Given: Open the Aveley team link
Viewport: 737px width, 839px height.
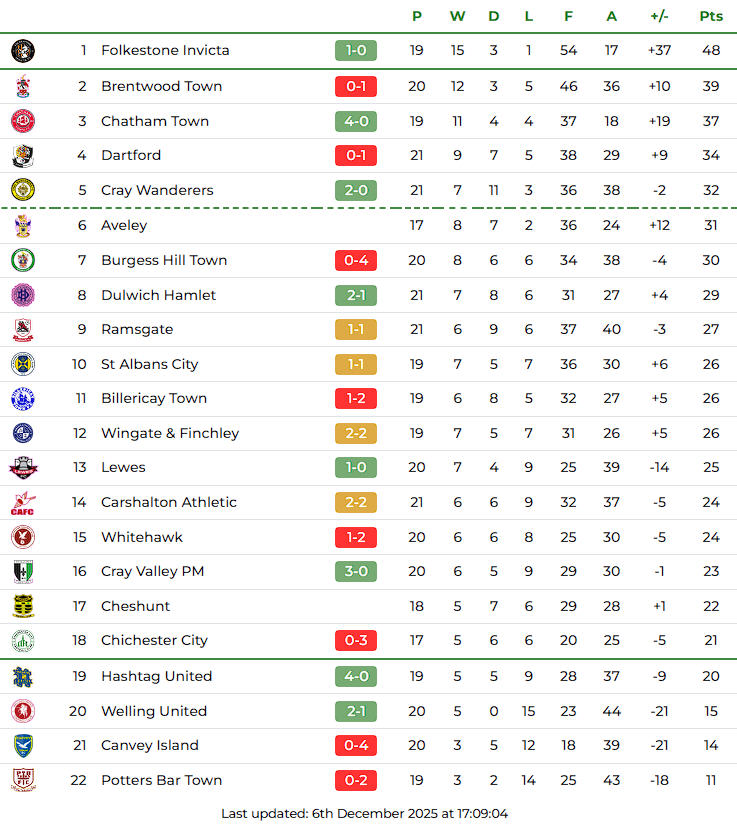Looking at the screenshot, I should [x=124, y=225].
